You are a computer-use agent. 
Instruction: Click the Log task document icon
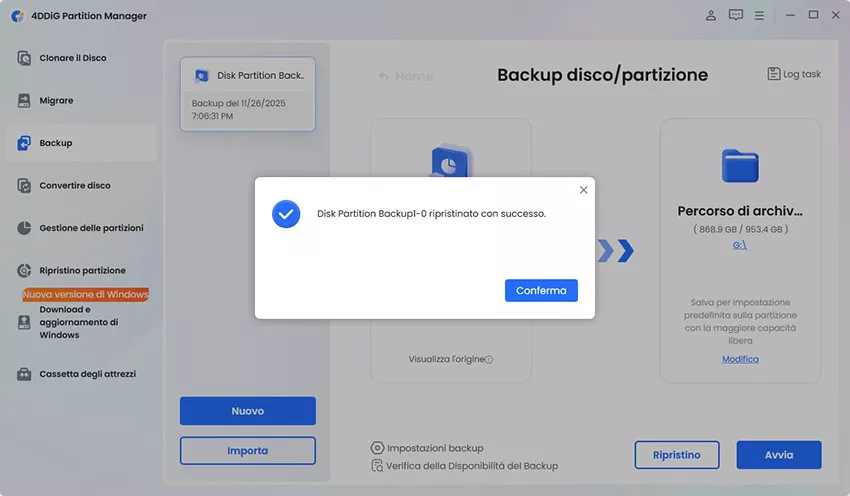click(x=774, y=74)
